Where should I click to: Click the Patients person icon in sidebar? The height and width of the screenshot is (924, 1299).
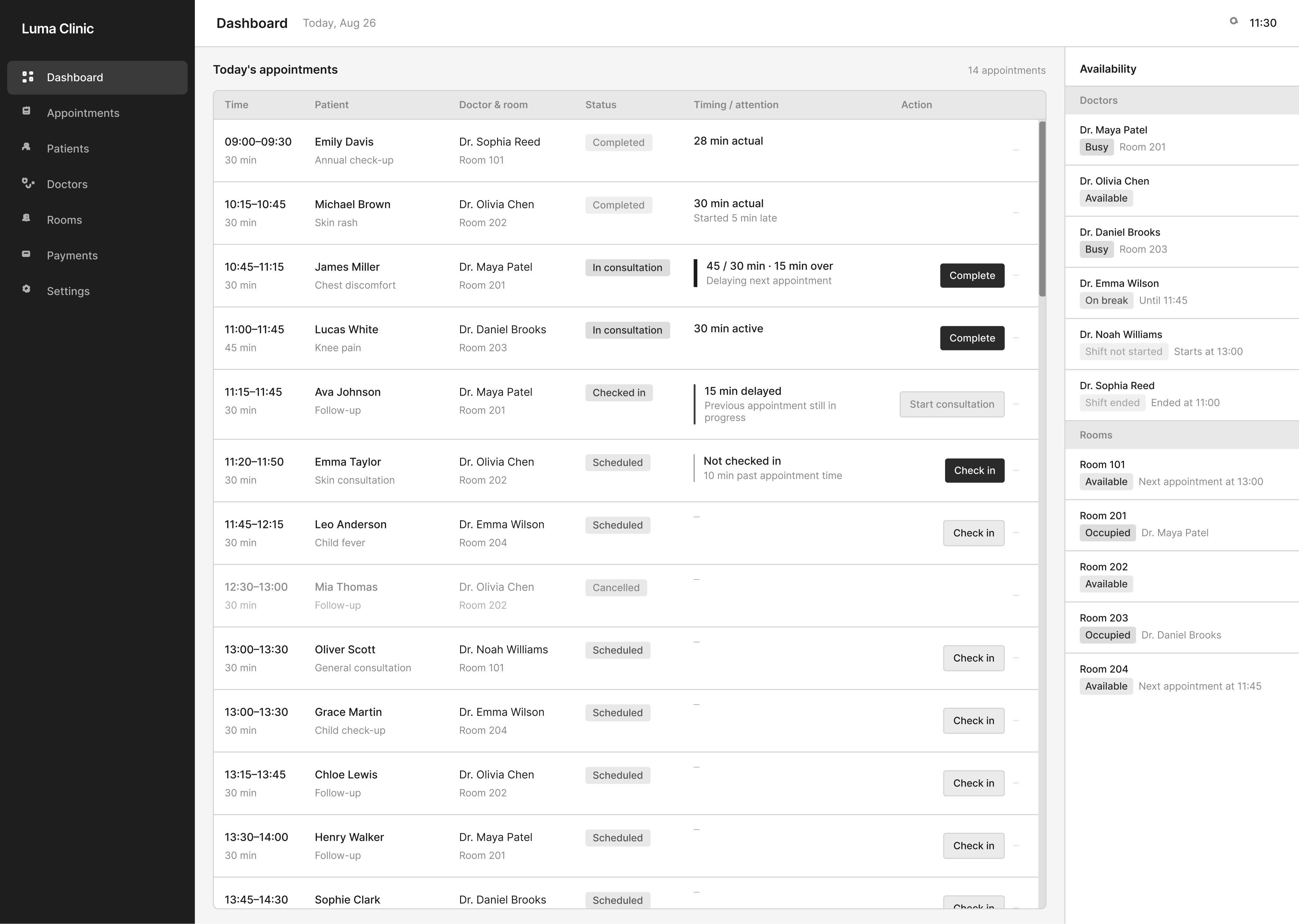26,147
